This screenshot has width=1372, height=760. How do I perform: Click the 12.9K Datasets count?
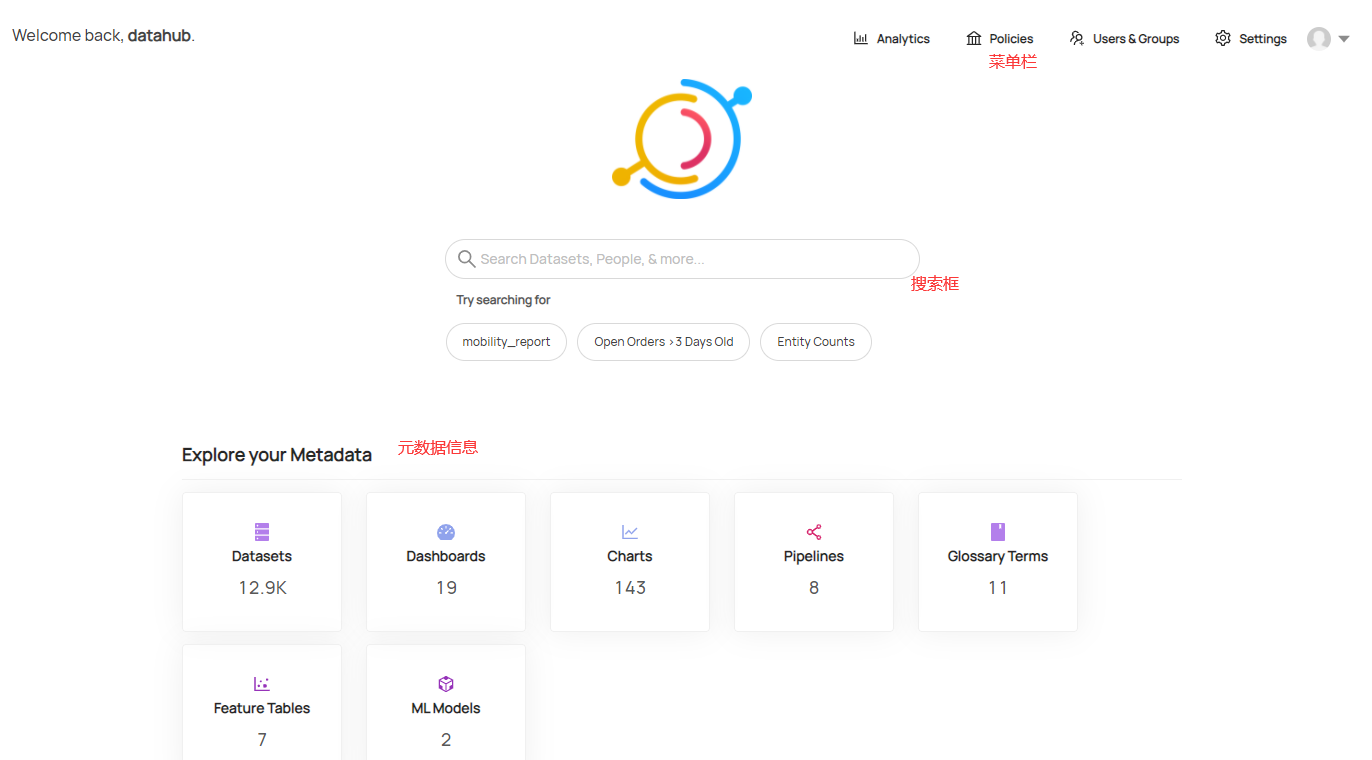(262, 588)
